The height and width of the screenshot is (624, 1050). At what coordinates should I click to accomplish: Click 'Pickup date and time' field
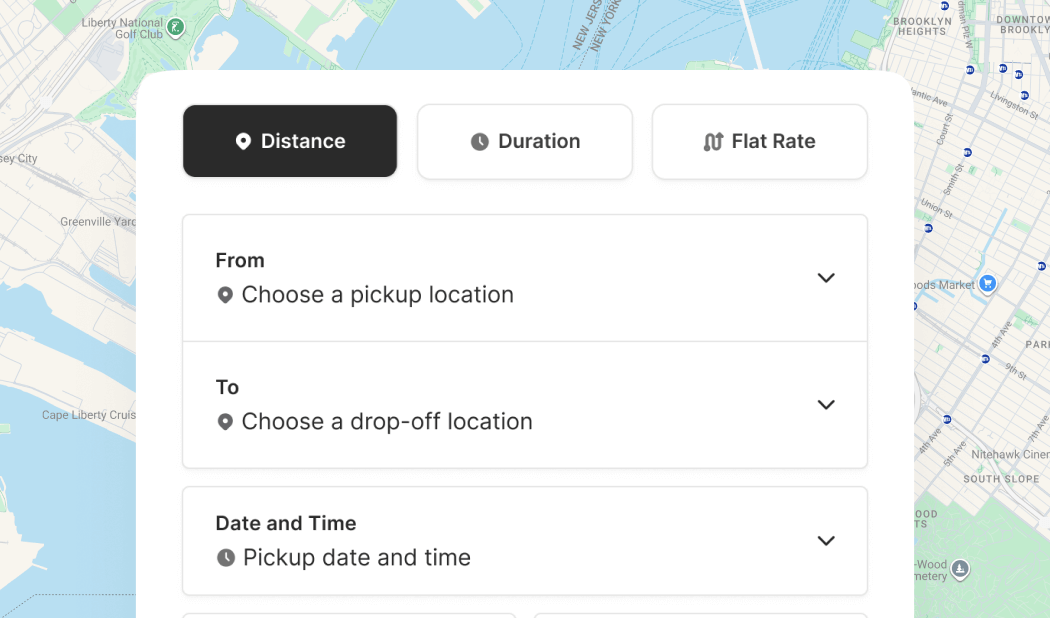(357, 558)
